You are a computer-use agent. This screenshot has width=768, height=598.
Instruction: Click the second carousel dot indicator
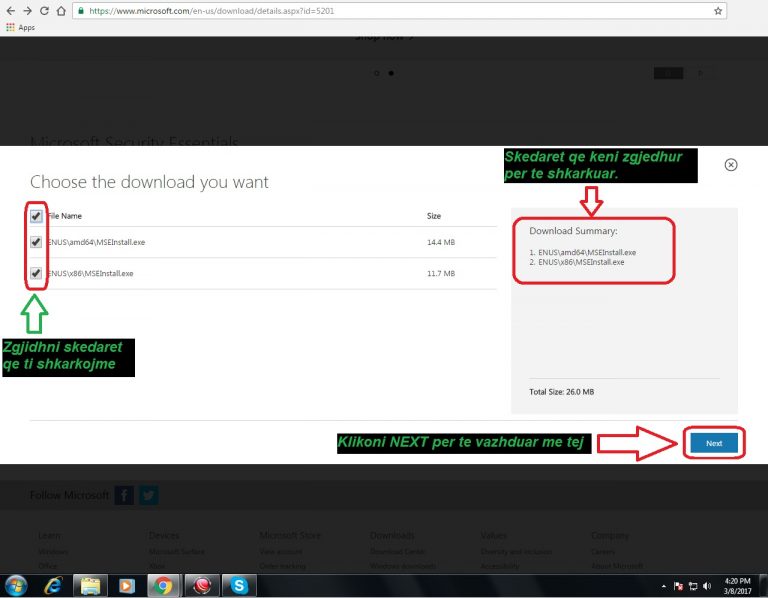pos(391,73)
